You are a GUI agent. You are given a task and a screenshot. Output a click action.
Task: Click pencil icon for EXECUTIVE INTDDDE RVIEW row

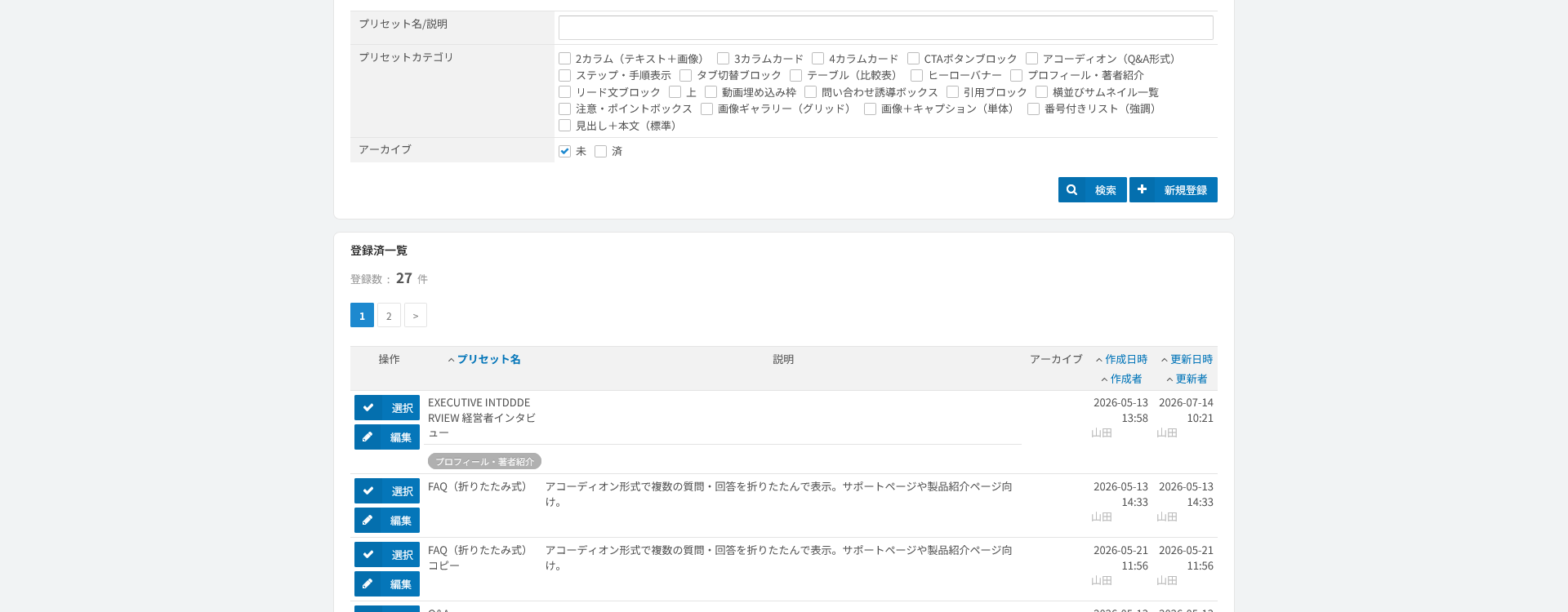[367, 437]
